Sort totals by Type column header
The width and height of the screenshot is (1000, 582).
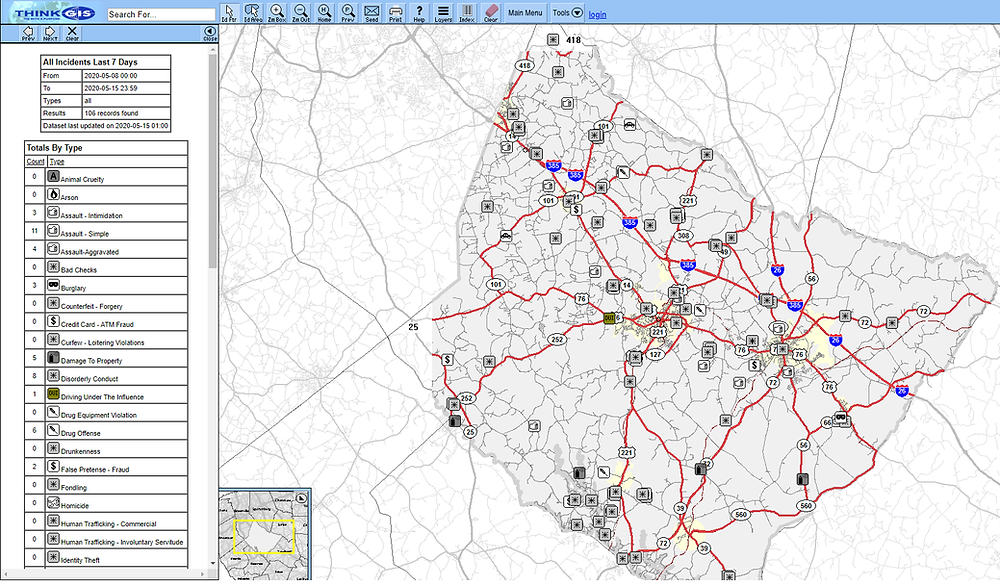coord(57,161)
